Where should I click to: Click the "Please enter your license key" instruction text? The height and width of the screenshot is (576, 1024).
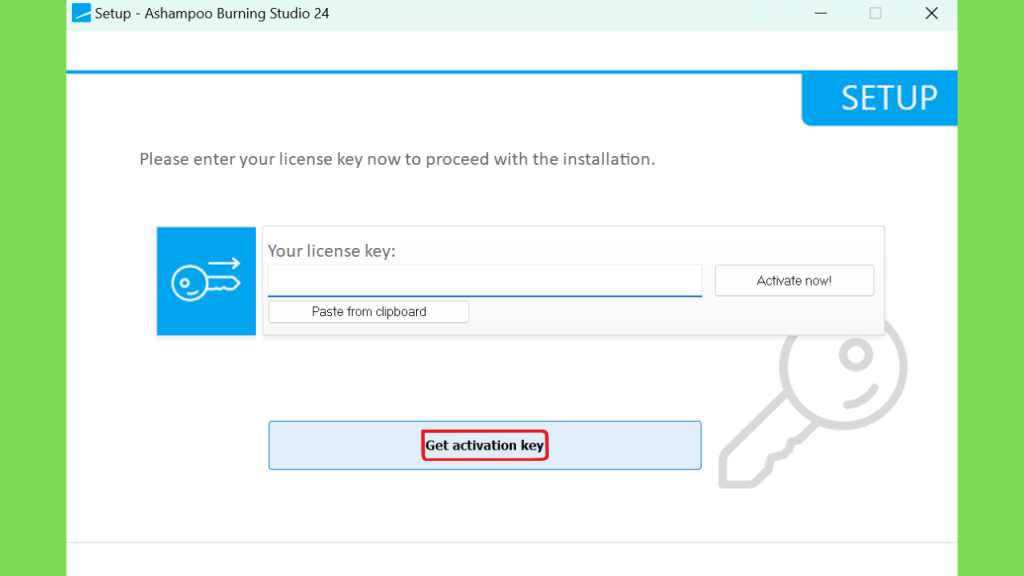click(x=397, y=159)
